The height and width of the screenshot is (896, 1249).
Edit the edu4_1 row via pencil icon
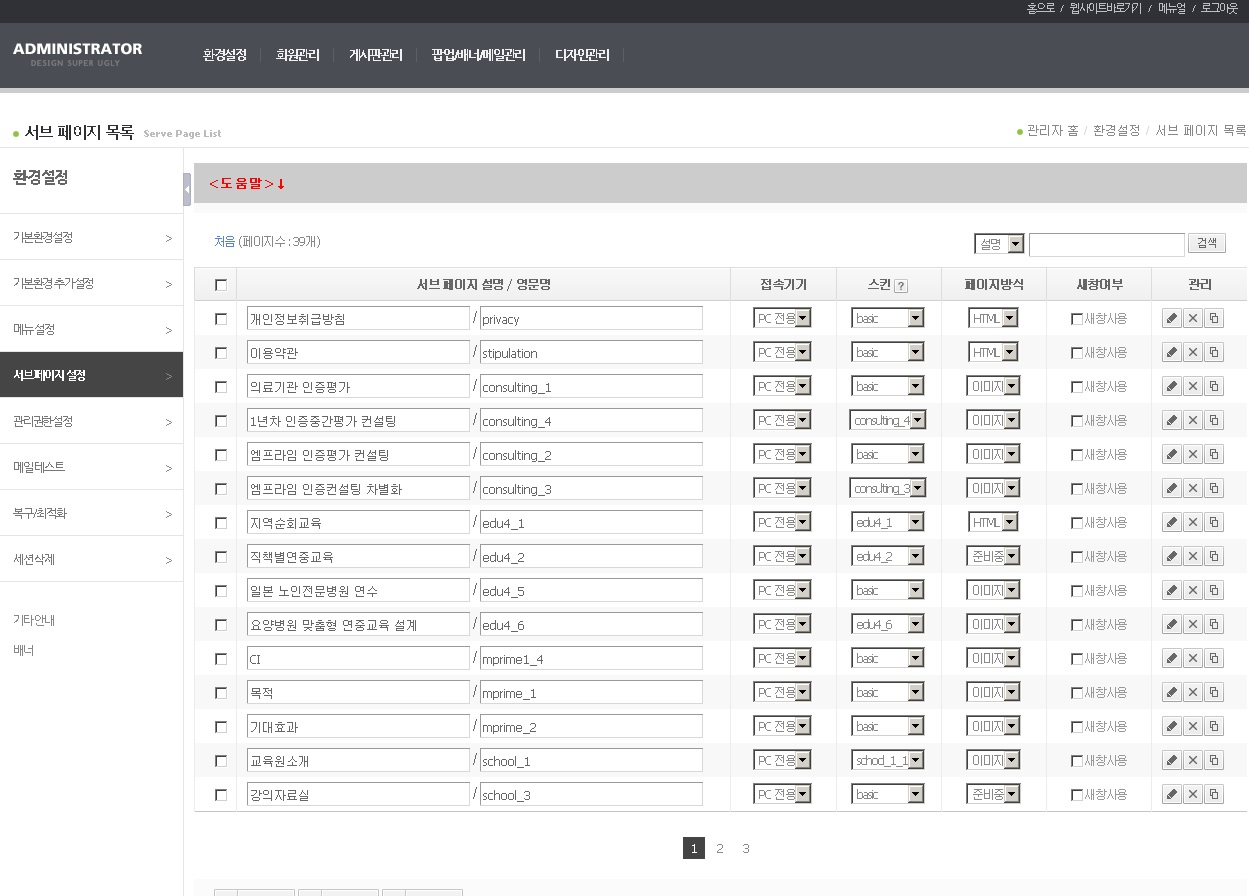pyautogui.click(x=1171, y=523)
